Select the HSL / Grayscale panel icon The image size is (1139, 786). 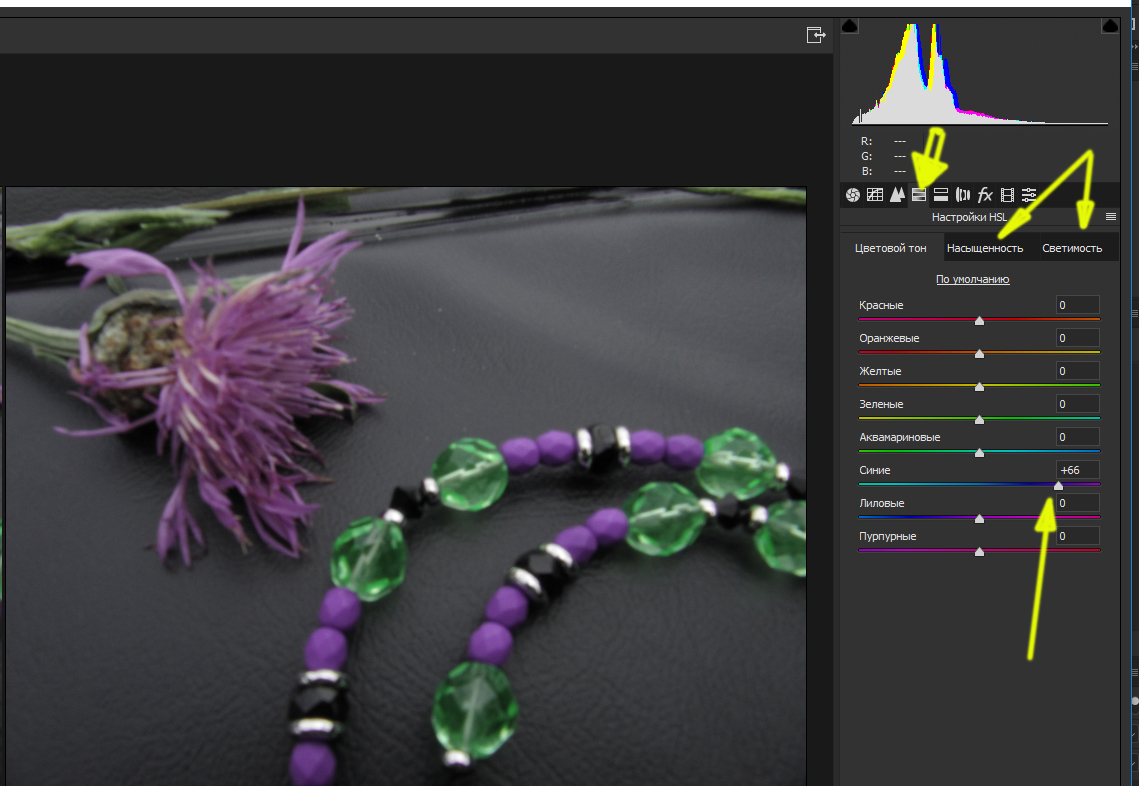[x=919, y=195]
